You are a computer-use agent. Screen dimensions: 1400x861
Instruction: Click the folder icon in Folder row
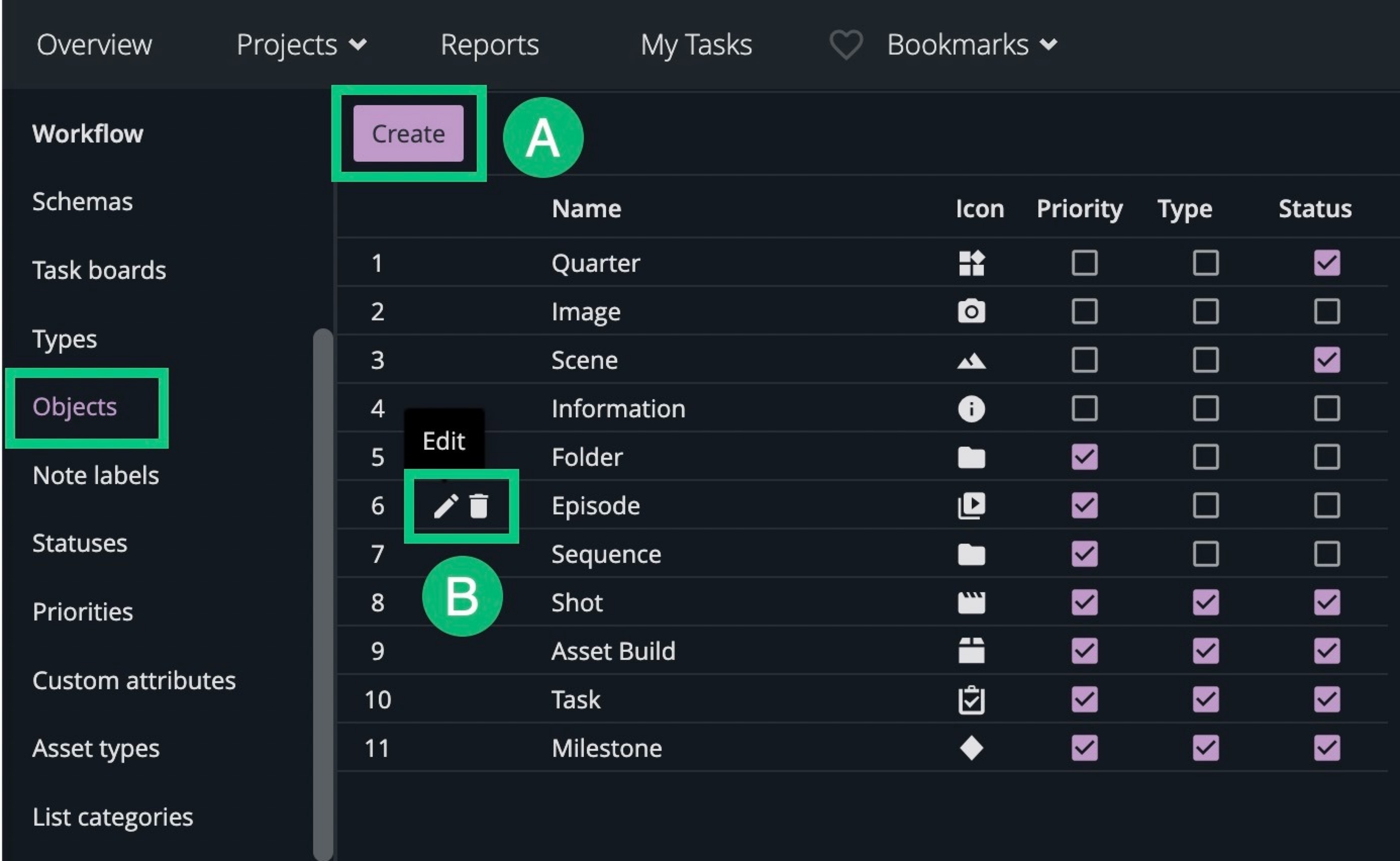tap(971, 457)
